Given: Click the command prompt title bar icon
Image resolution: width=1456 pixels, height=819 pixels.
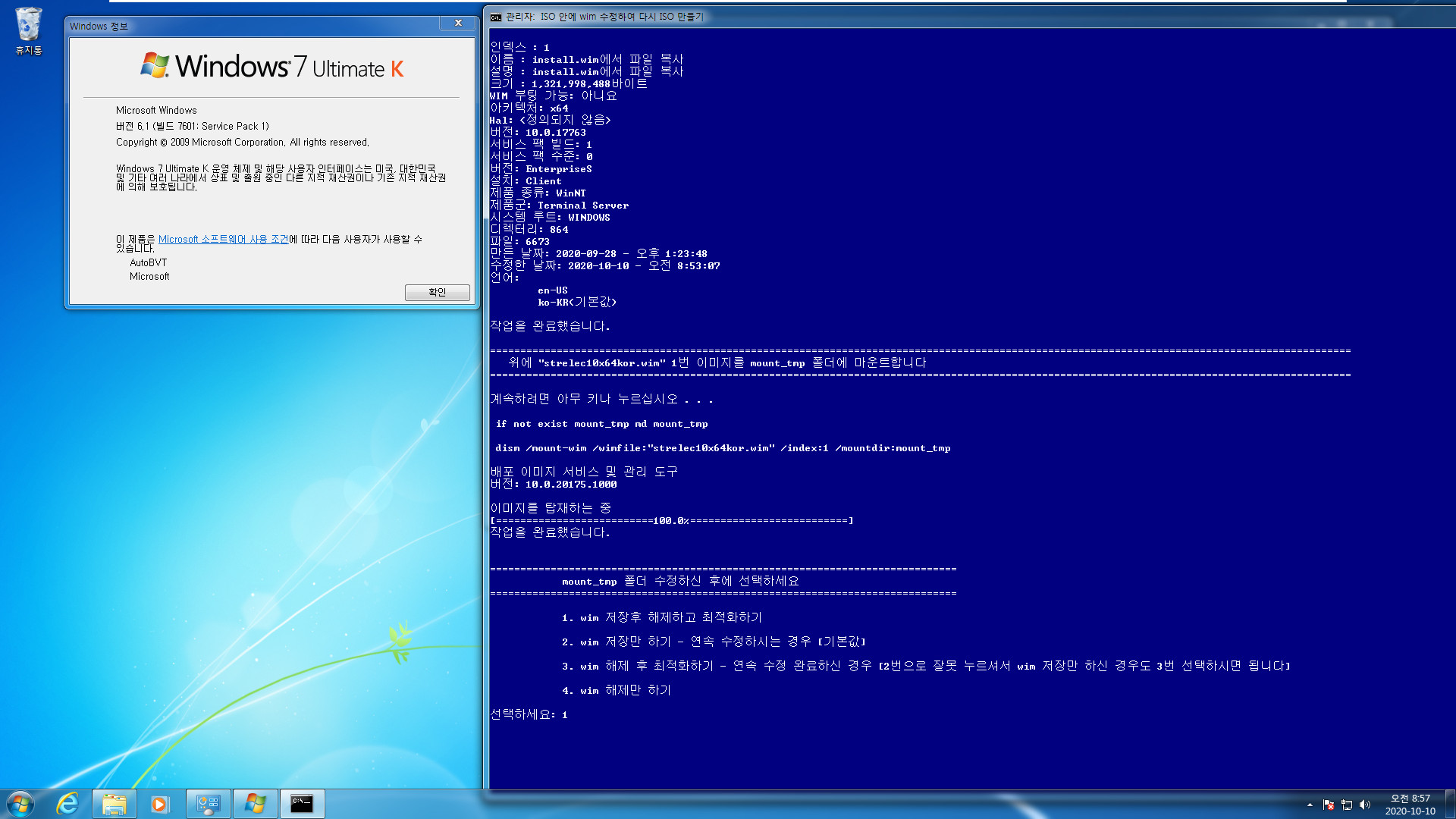Looking at the screenshot, I should click(x=496, y=17).
